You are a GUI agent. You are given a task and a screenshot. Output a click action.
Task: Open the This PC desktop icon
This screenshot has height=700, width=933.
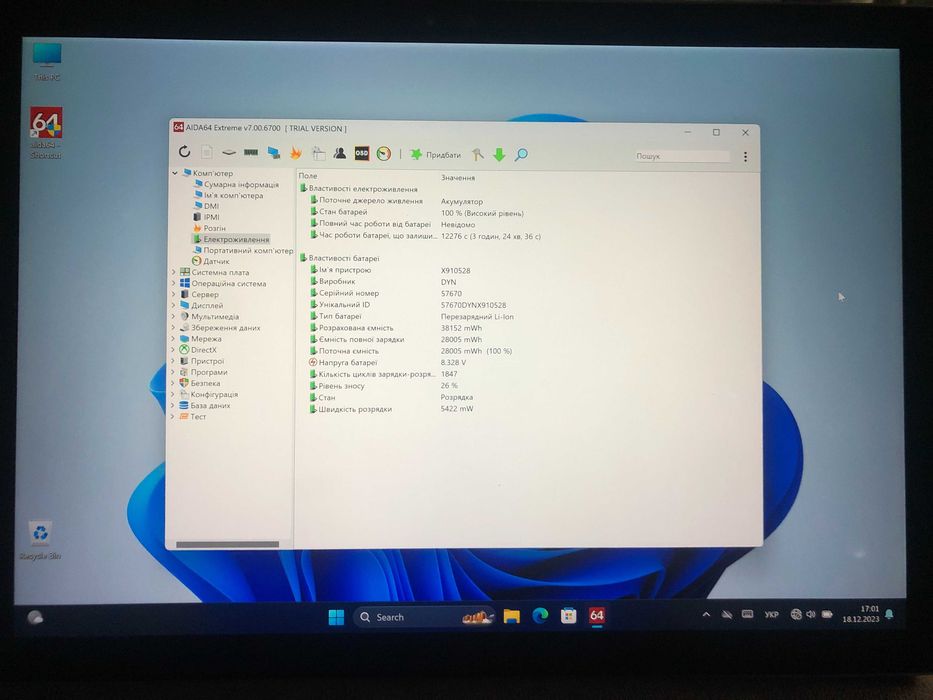(x=47, y=61)
